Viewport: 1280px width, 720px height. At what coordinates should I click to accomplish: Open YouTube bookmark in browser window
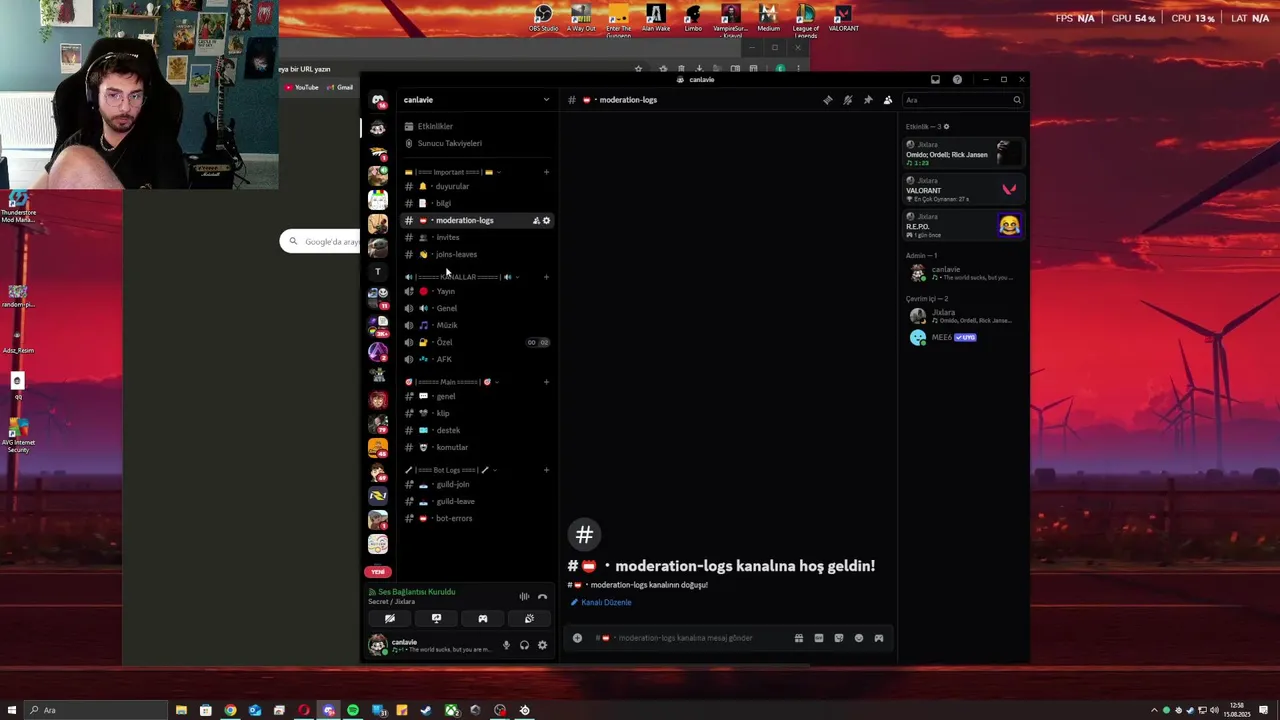pos(302,88)
